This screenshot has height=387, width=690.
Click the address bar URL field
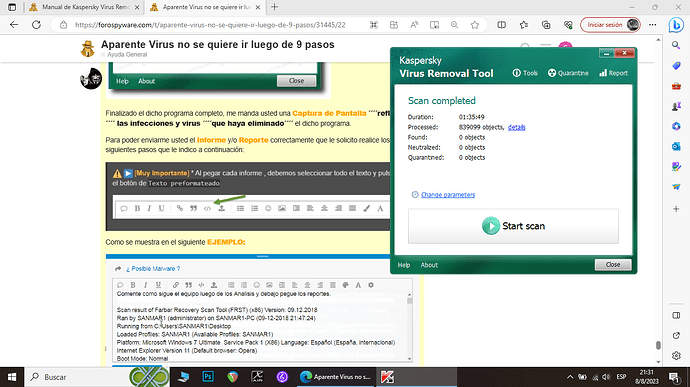(210, 25)
